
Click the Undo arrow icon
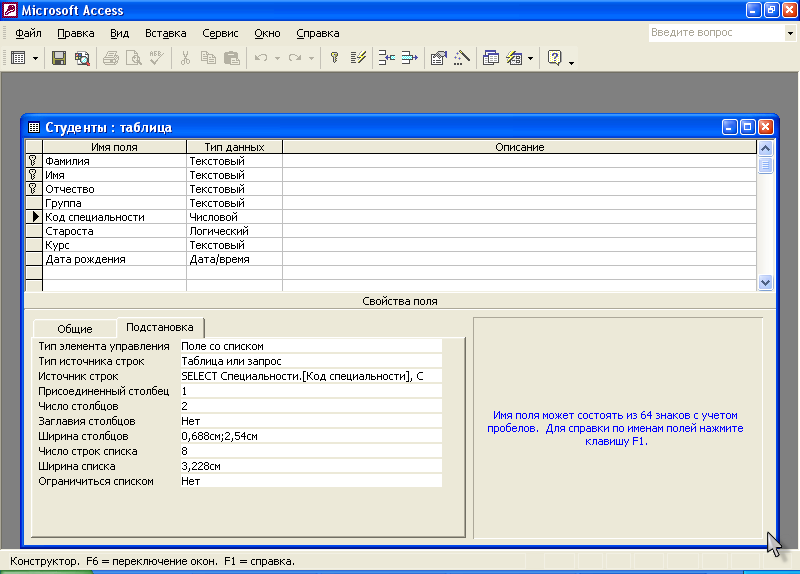pyautogui.click(x=261, y=58)
